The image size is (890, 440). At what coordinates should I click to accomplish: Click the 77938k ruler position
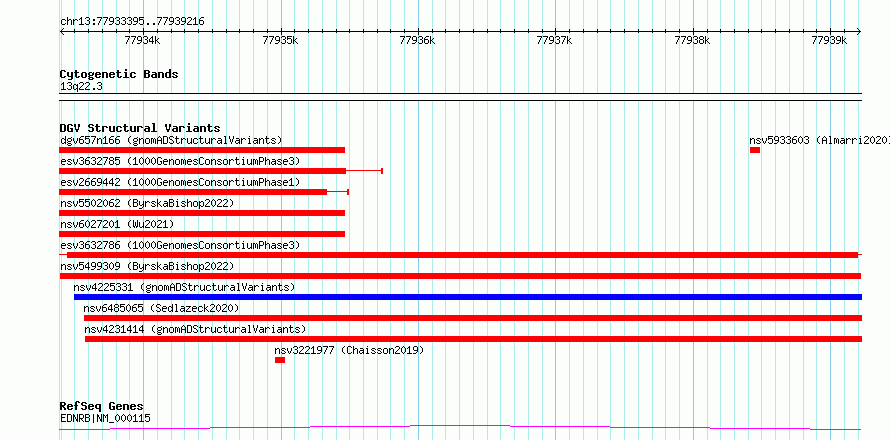(x=692, y=40)
